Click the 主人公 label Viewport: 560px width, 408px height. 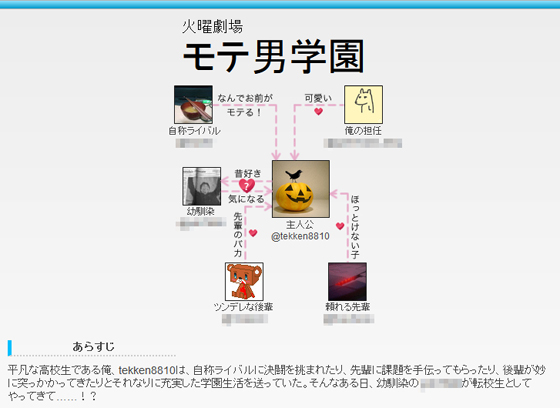300,225
